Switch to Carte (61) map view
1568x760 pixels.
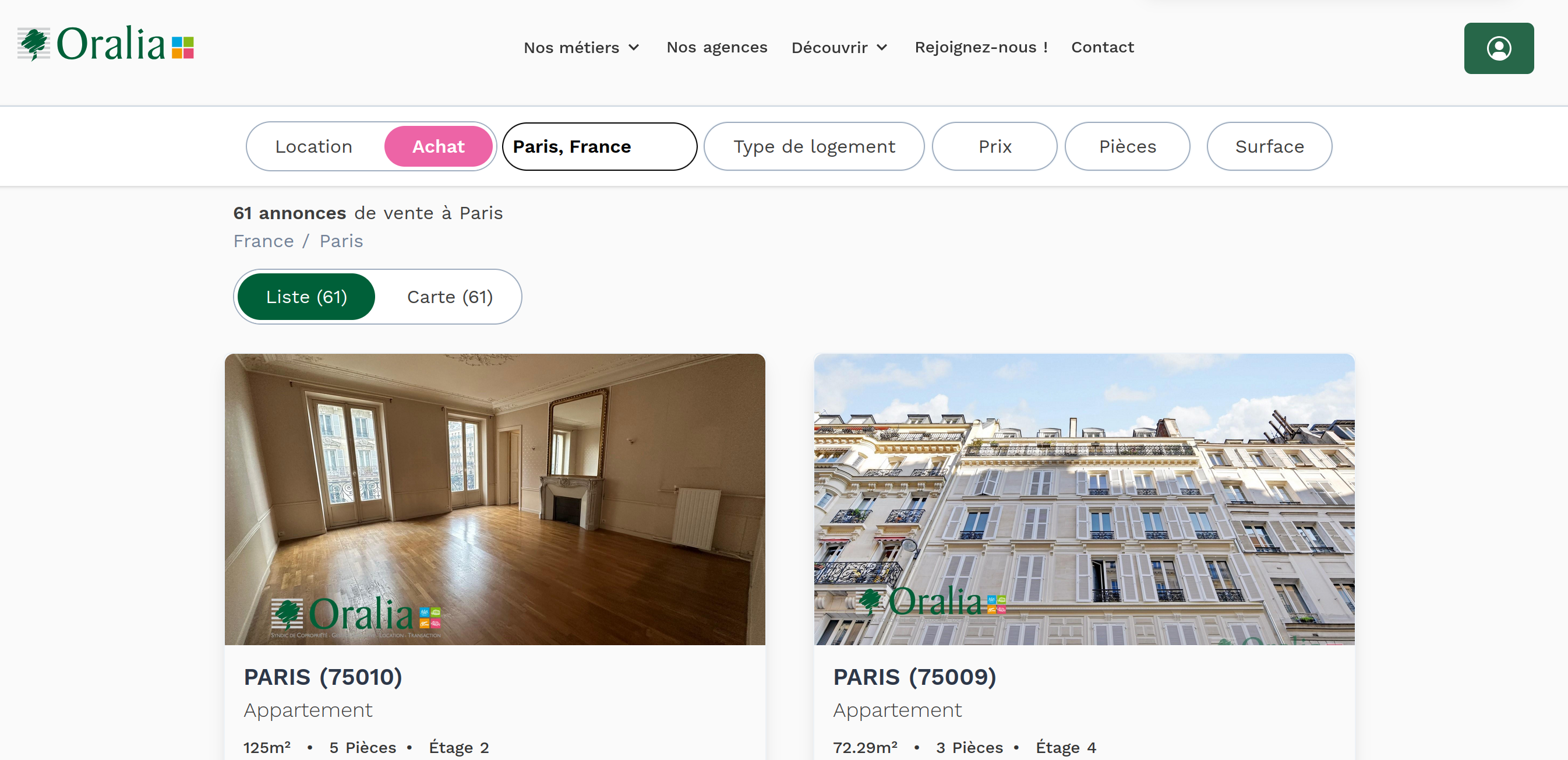point(449,297)
